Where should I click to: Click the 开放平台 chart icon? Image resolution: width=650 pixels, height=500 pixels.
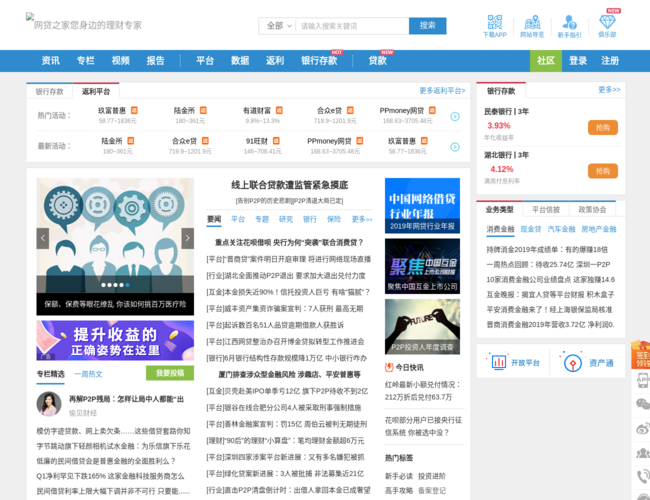coord(498,363)
